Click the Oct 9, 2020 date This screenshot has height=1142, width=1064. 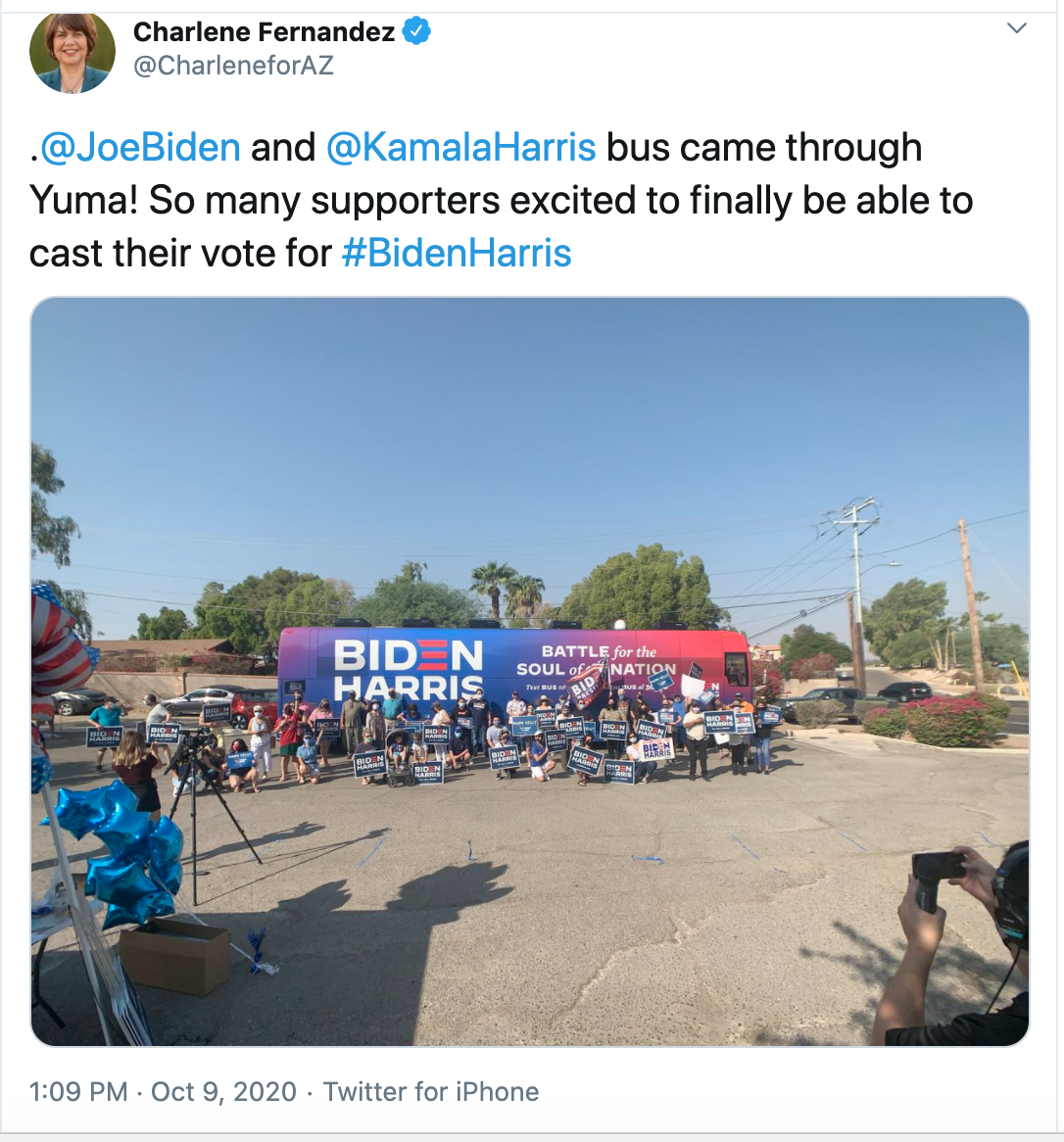223,1092
